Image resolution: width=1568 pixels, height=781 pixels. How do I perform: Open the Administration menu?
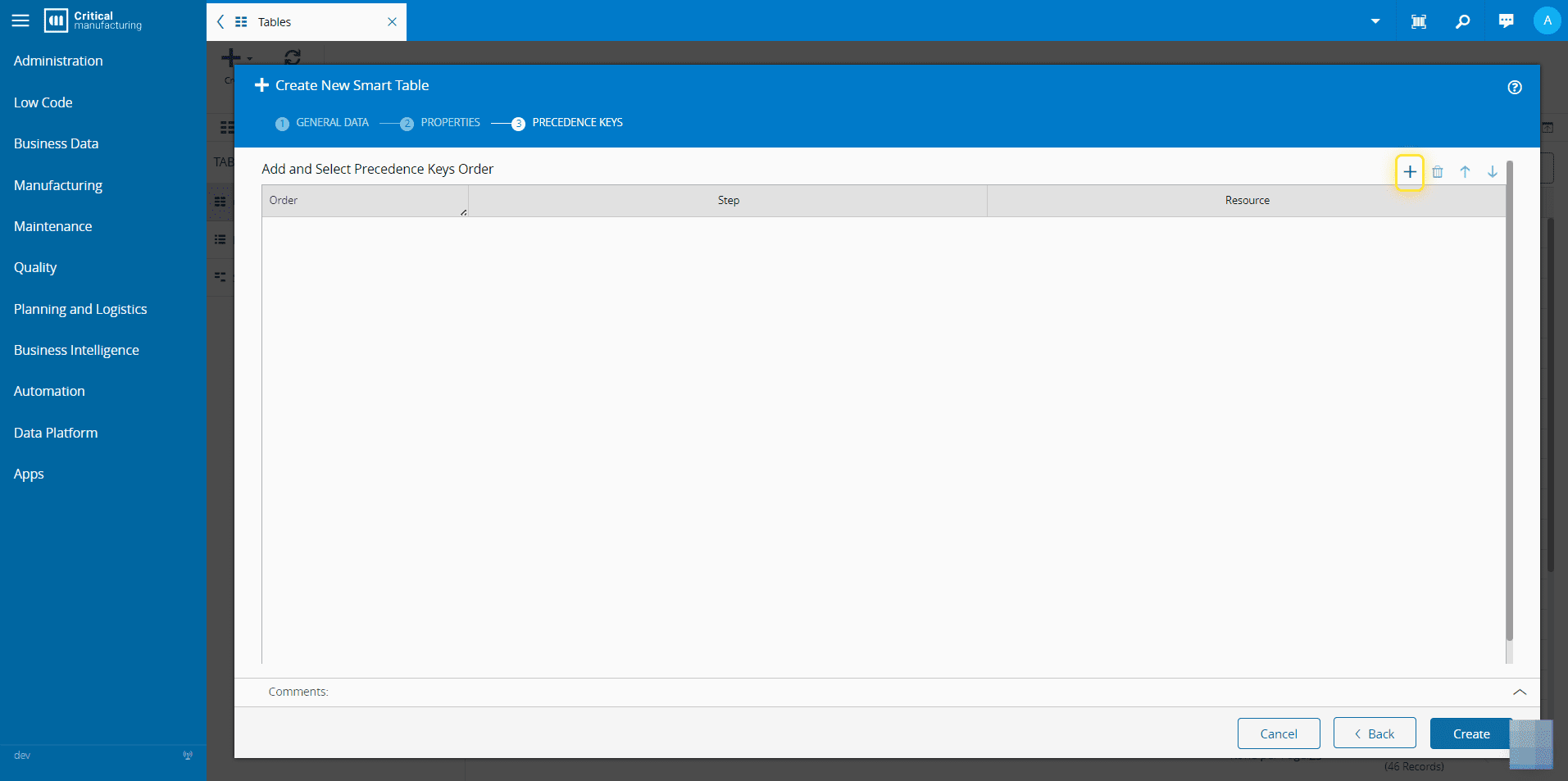coord(58,61)
